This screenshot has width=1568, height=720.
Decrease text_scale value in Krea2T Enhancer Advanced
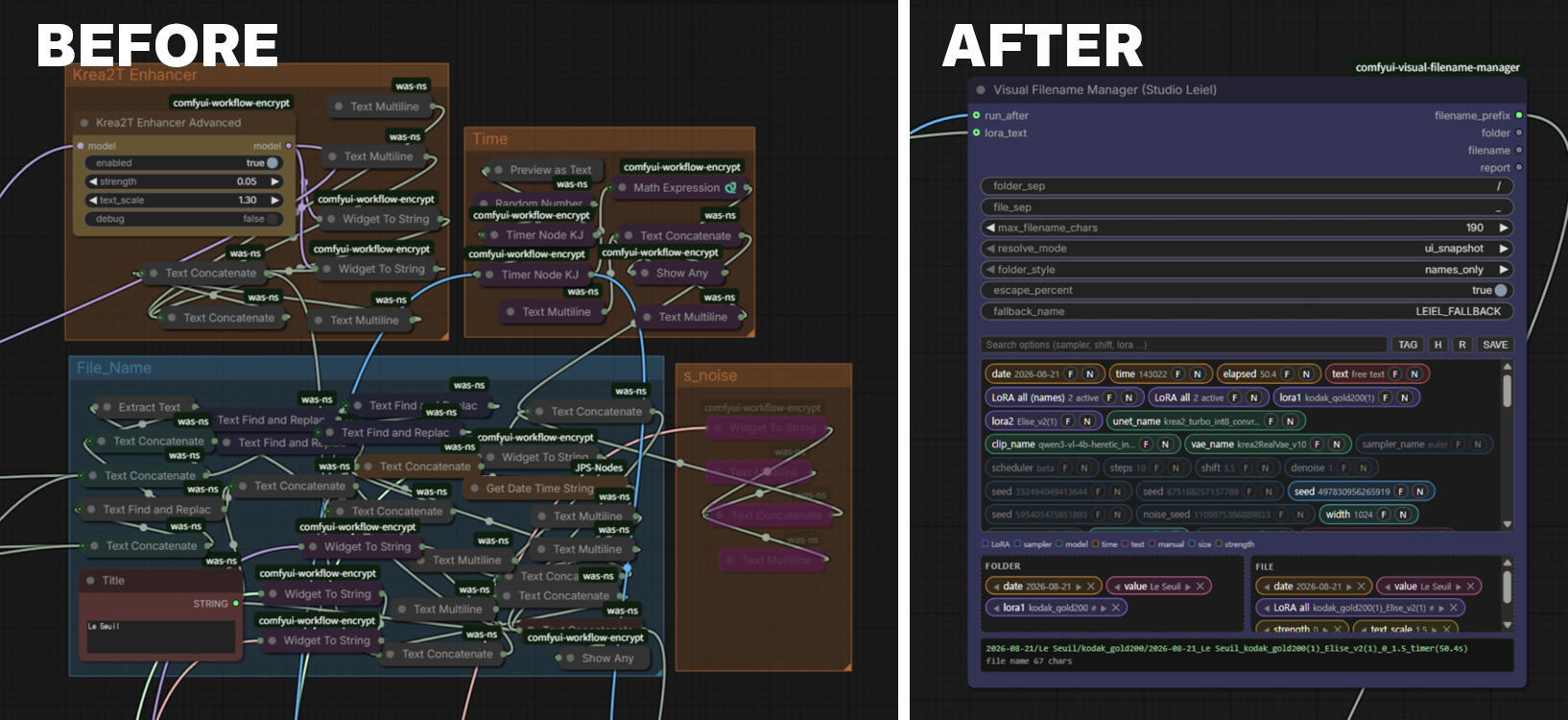[x=93, y=201]
